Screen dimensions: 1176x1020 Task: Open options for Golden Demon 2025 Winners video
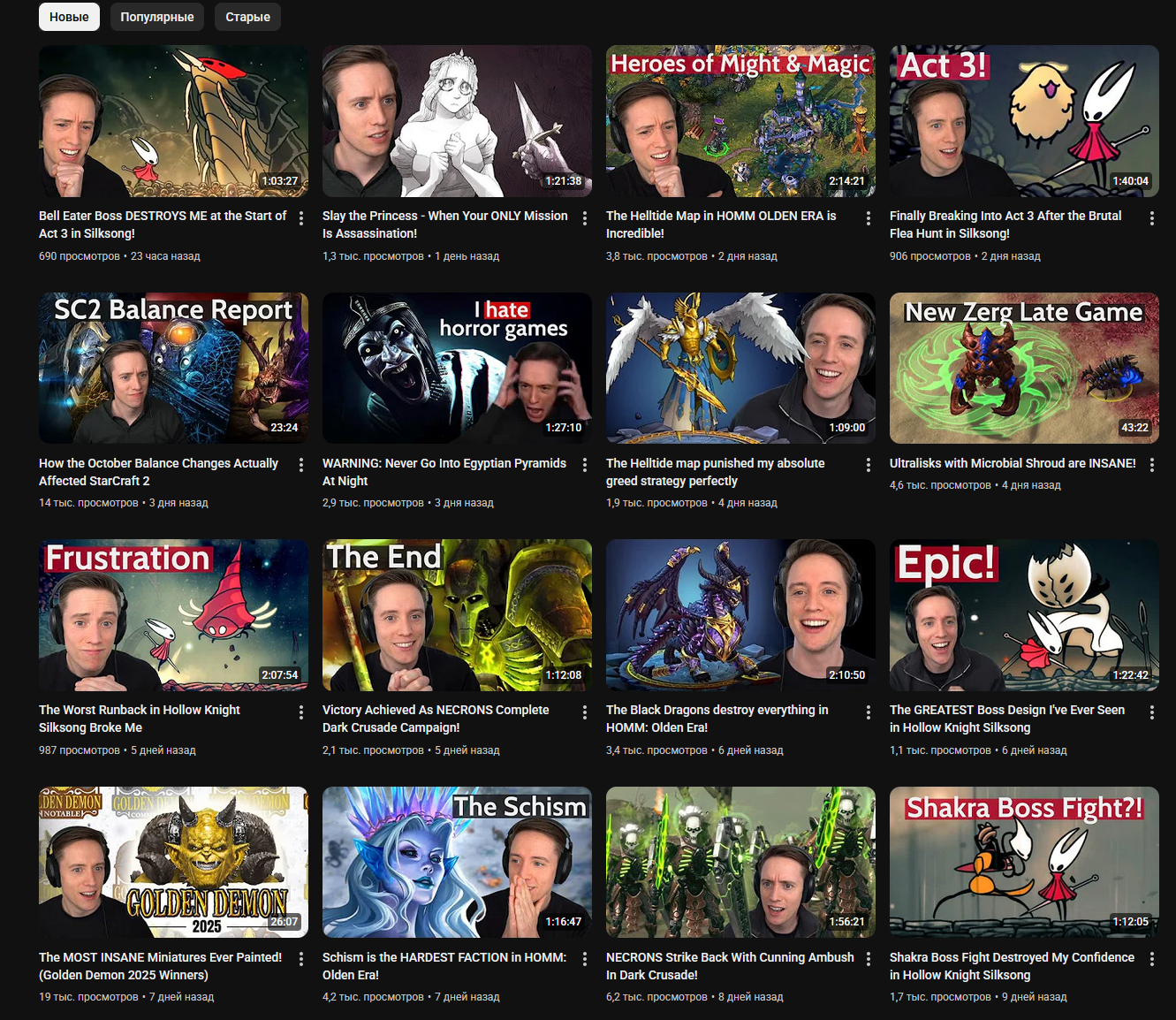click(x=301, y=959)
